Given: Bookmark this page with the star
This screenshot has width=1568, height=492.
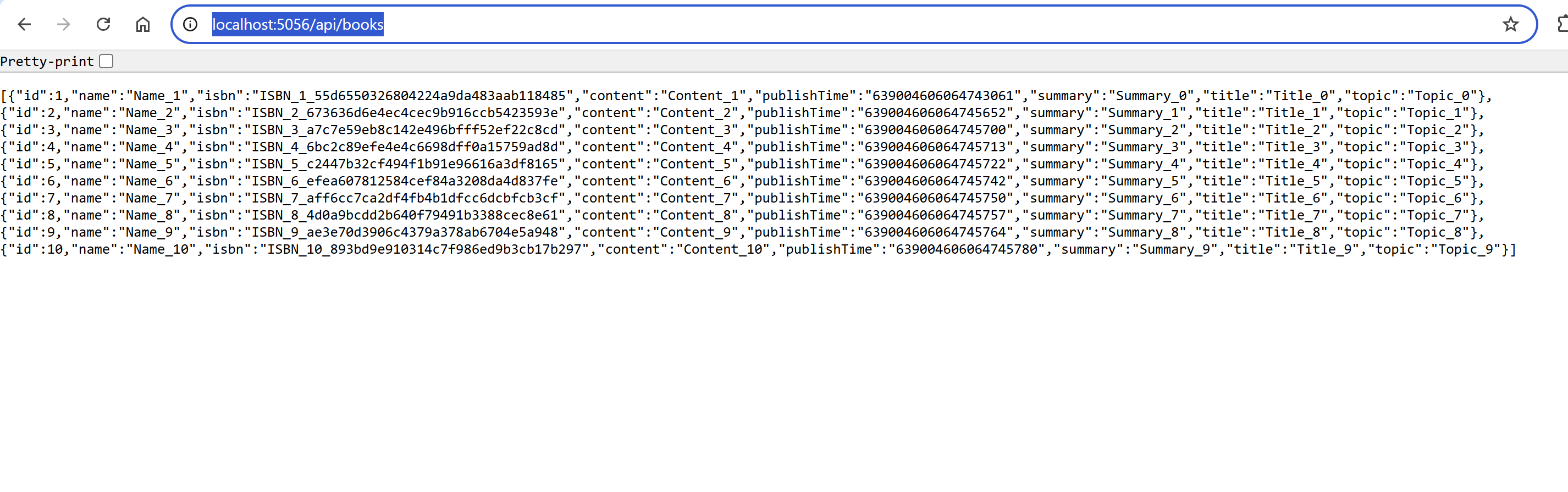Looking at the screenshot, I should click(1510, 24).
